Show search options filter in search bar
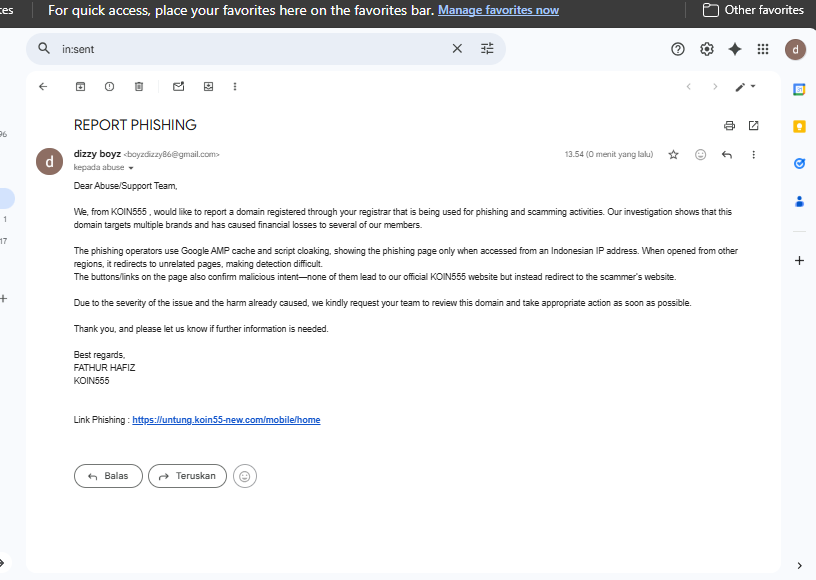Viewport: 816px width, 580px height. 487,48
